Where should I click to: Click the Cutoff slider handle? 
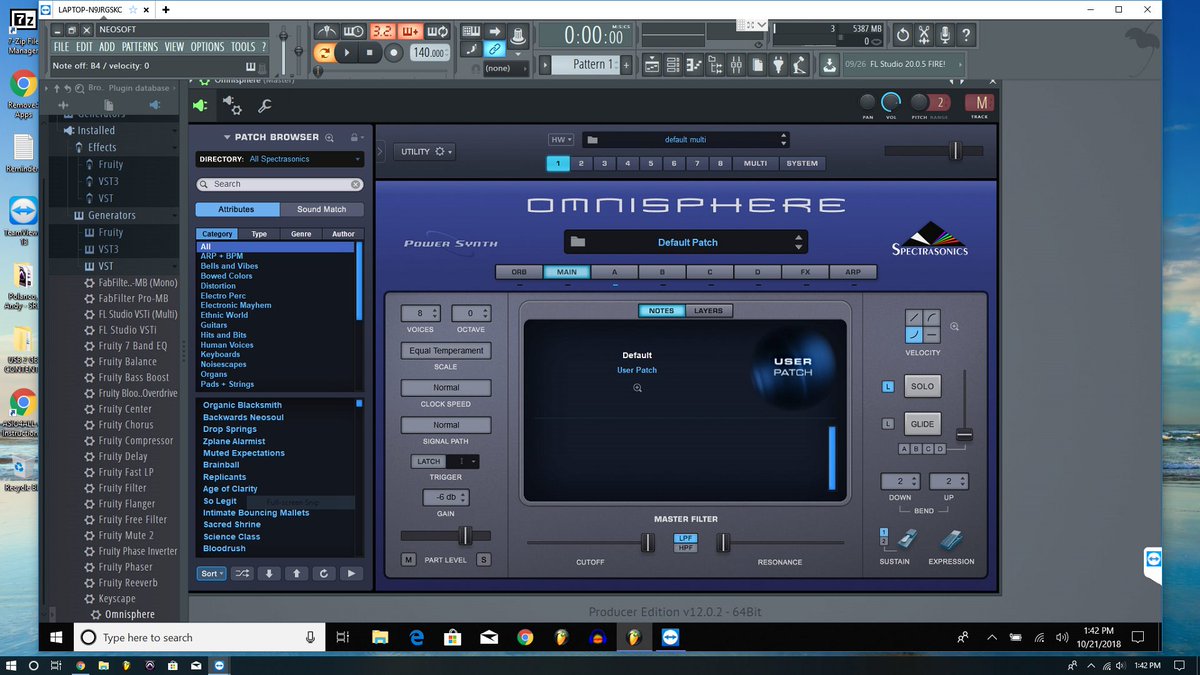tap(648, 542)
